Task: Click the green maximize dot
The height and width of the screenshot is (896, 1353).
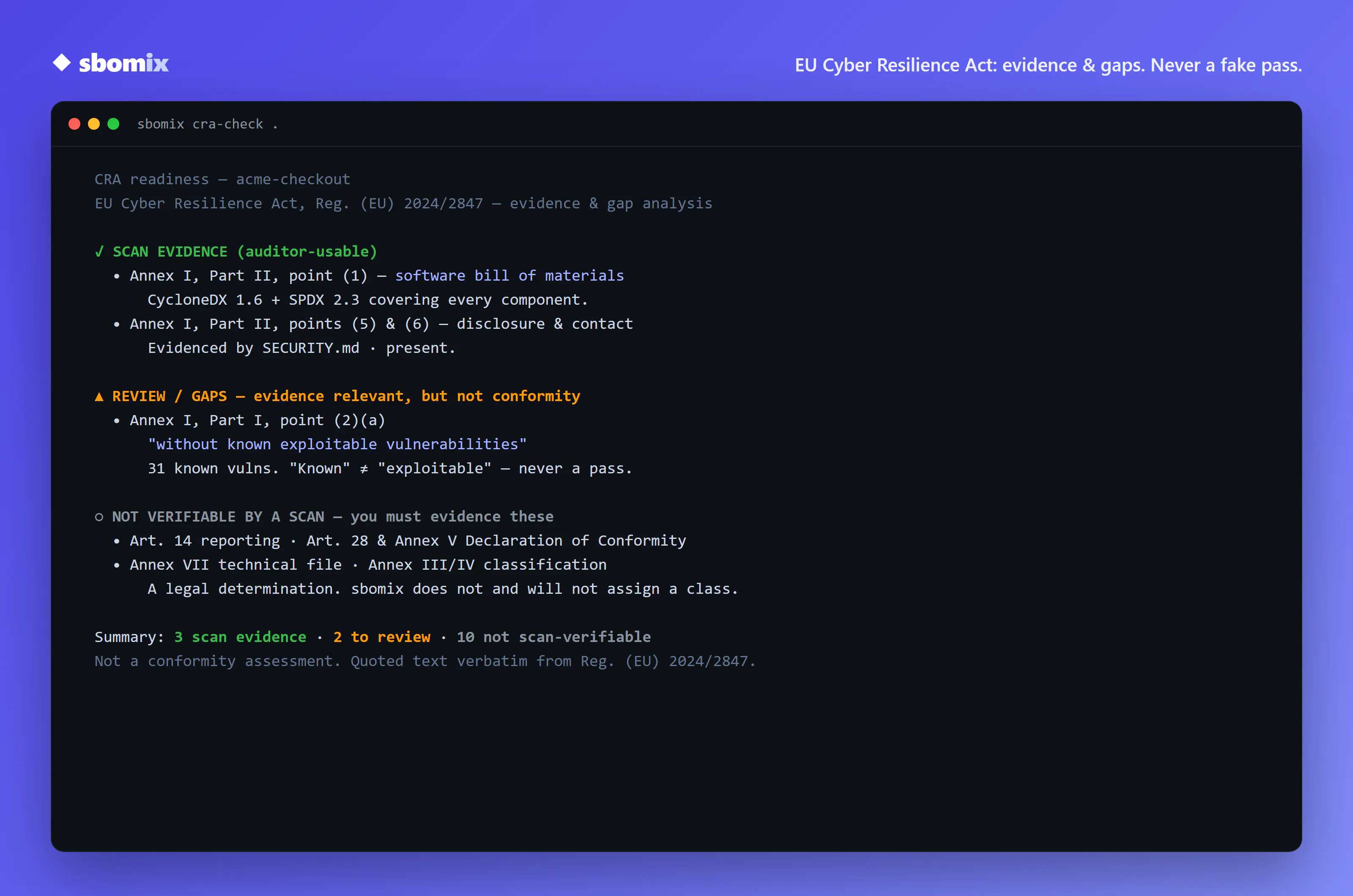Action: [x=113, y=124]
